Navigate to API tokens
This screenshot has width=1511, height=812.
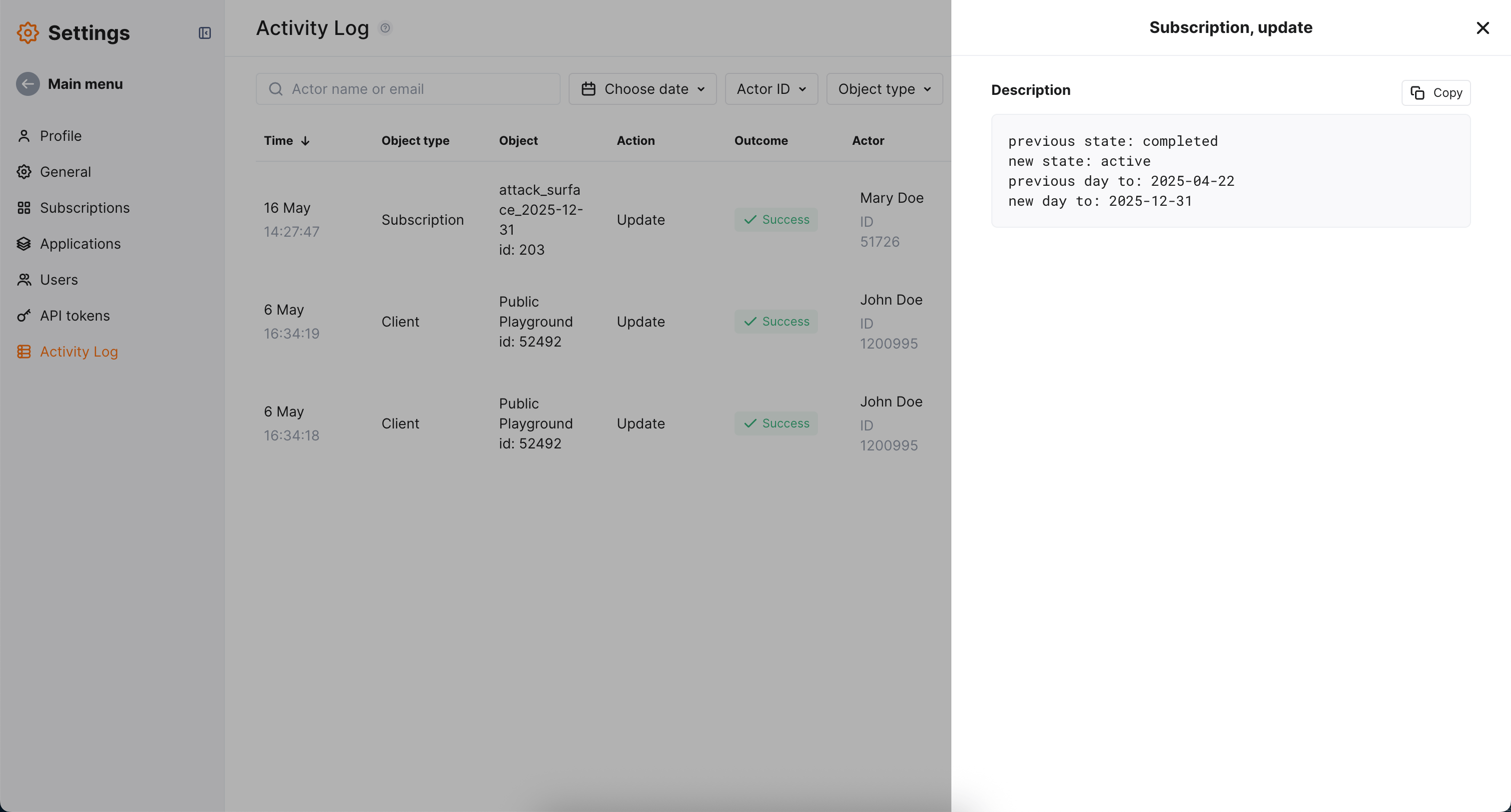74,316
